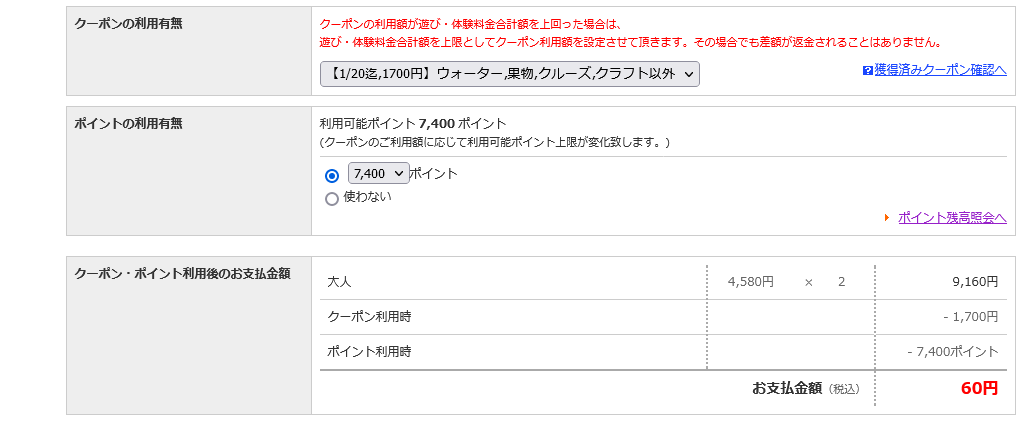Open the ポイント残高照会へ link

click(952, 217)
